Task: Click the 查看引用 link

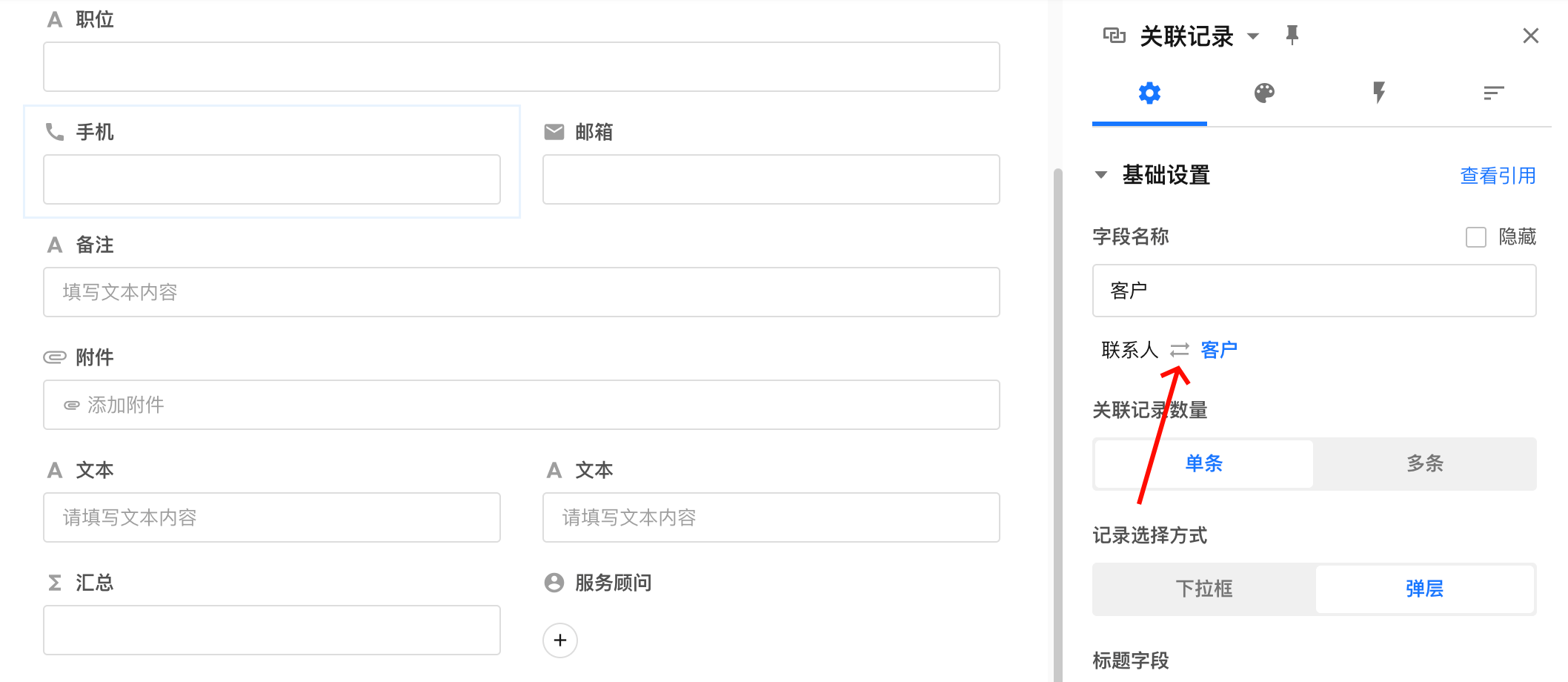Action: [x=1497, y=176]
